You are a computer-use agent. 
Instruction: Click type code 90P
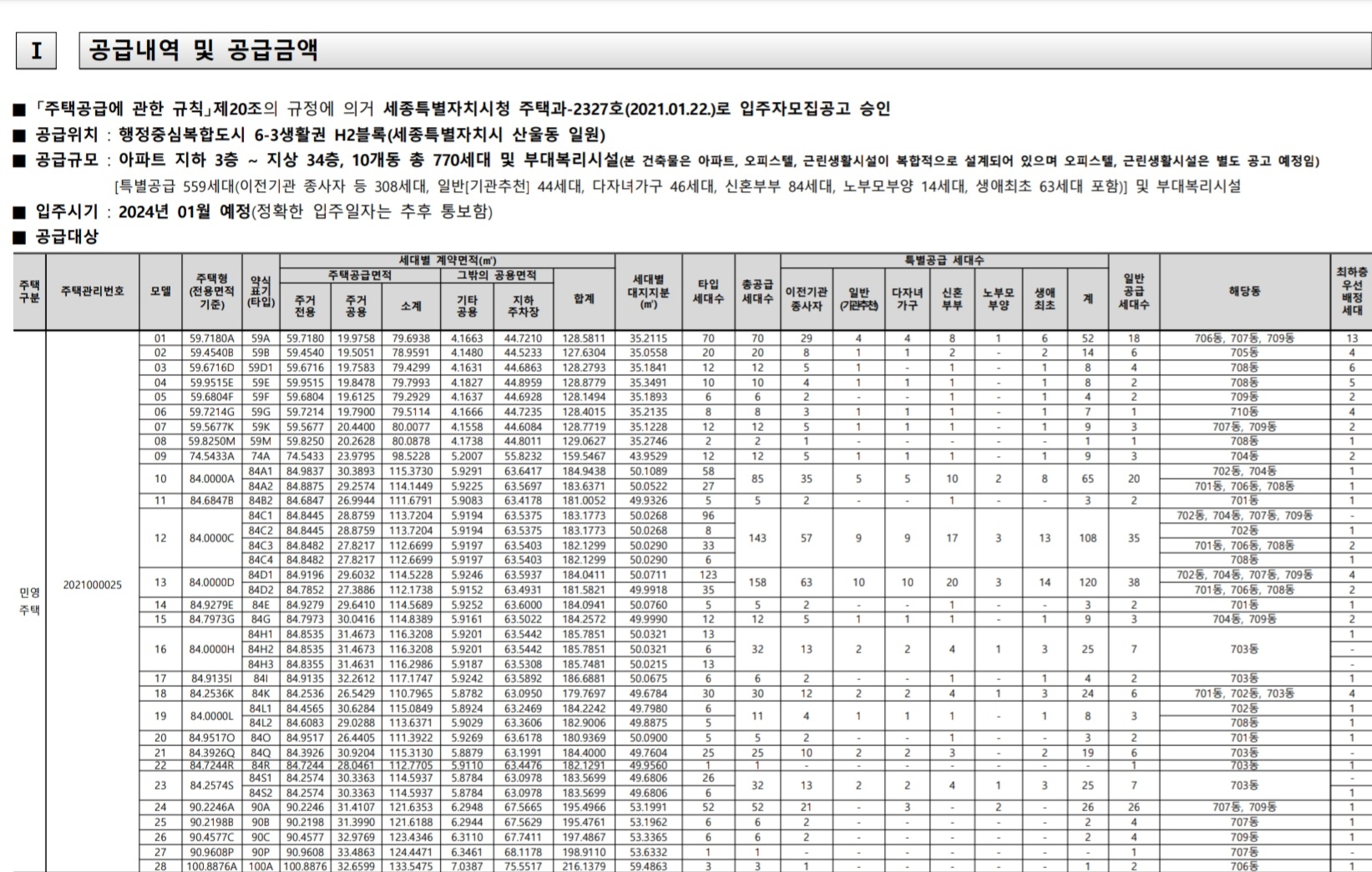tap(261, 852)
